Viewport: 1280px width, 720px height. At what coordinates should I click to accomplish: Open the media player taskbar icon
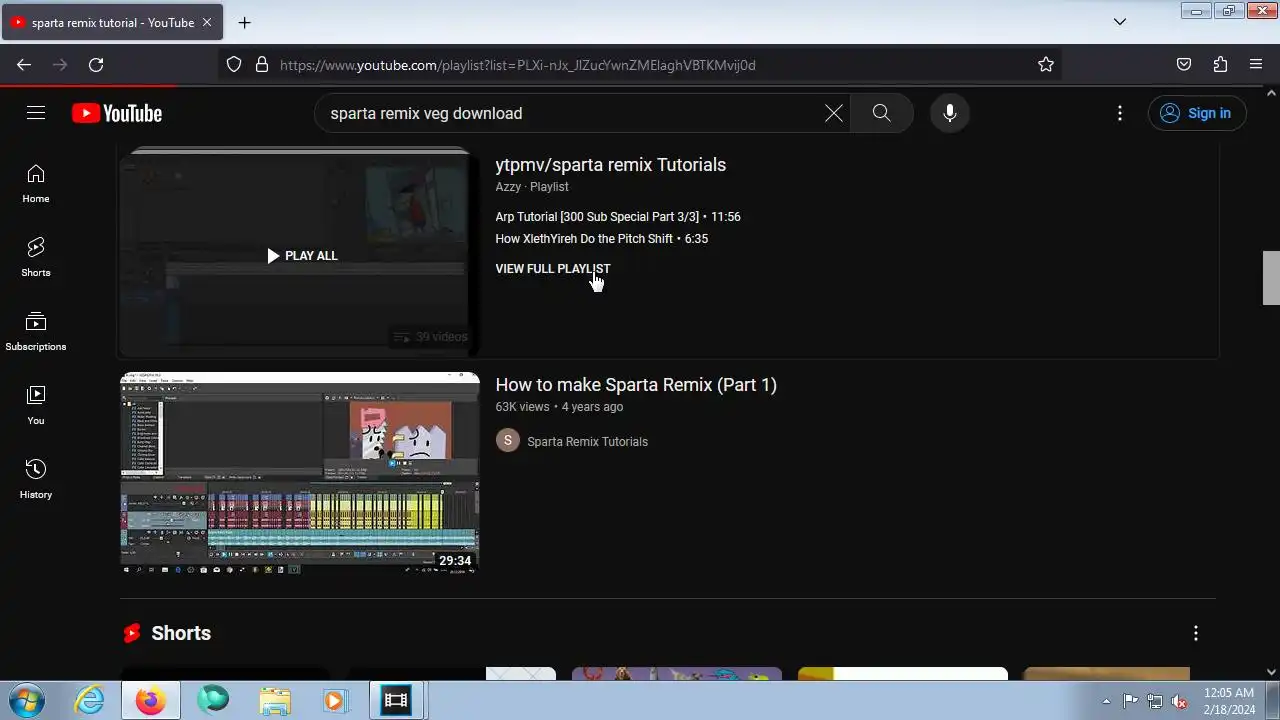point(334,701)
